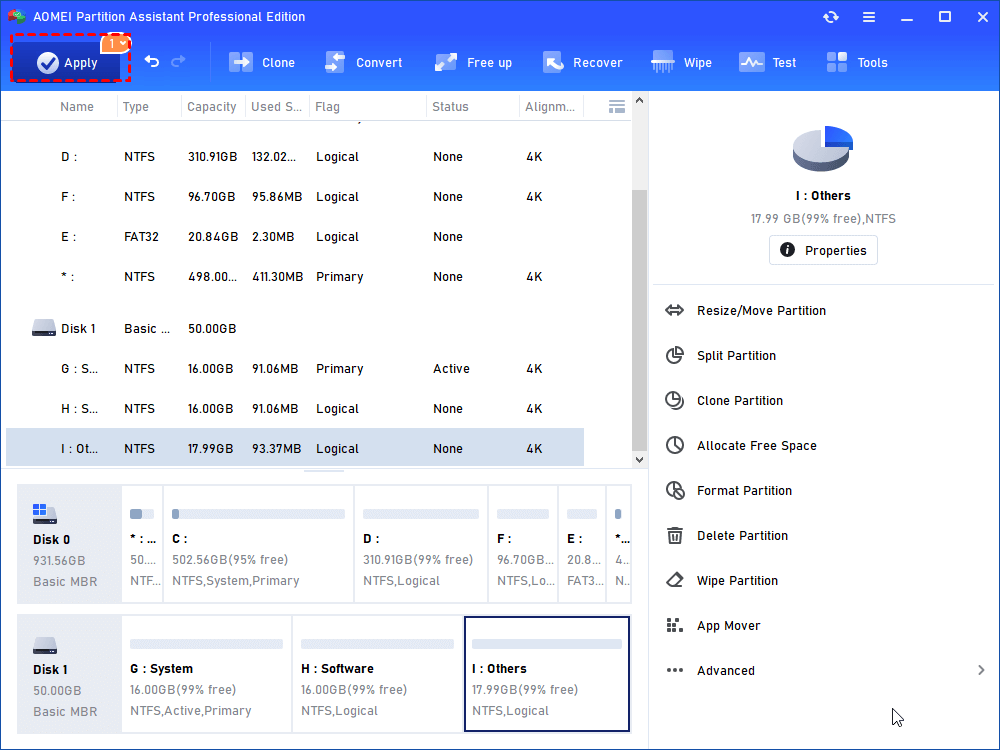The height and width of the screenshot is (750, 1000).
Task: Open the Wipe menu
Action: click(681, 62)
